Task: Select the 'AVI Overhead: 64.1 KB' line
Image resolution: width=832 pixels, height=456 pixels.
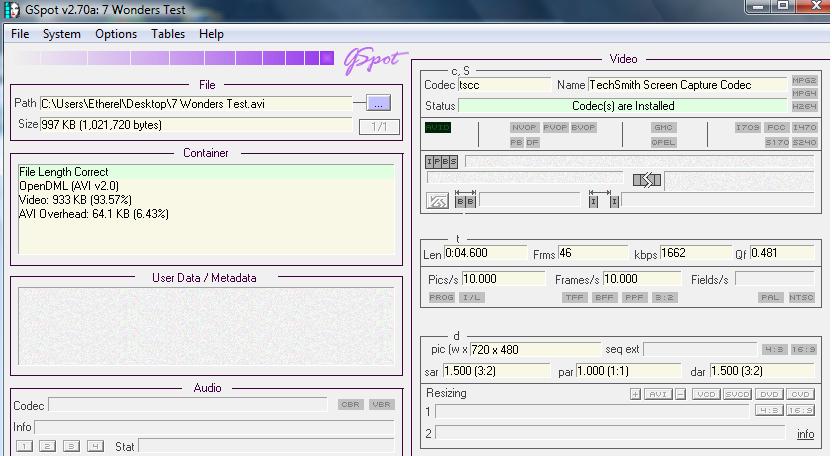Action: pyautogui.click(x=206, y=214)
